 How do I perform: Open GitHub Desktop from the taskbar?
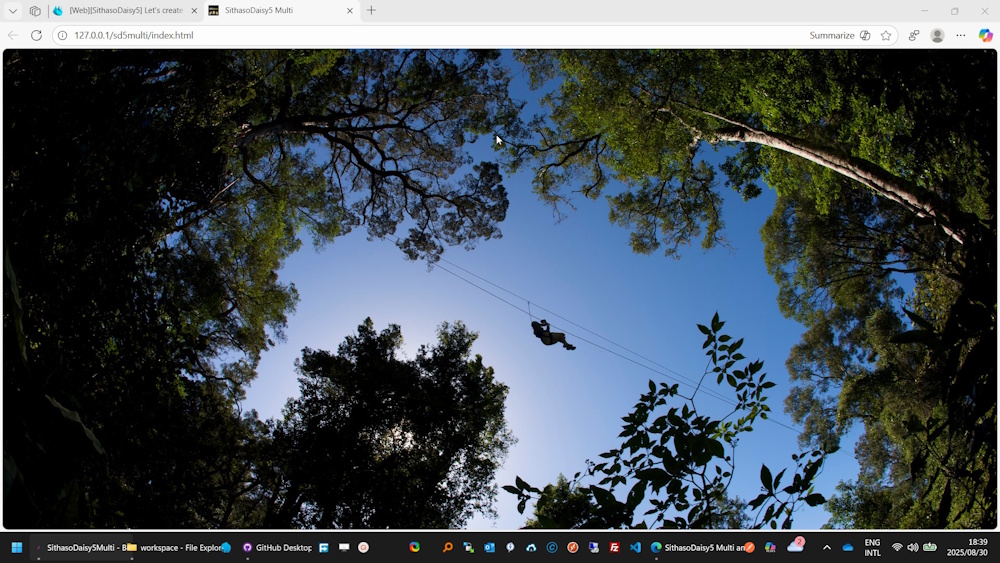(x=277, y=547)
